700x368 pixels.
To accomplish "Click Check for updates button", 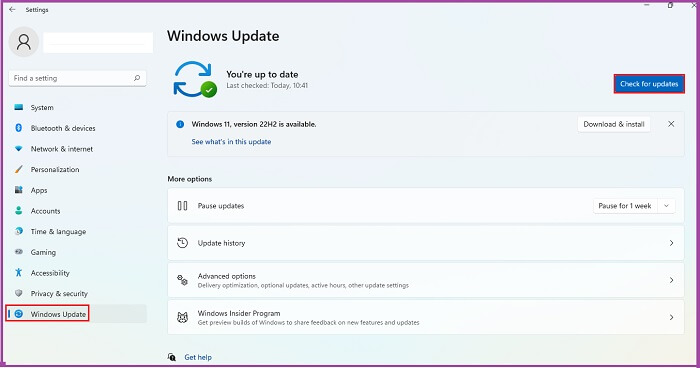I will tap(649, 84).
